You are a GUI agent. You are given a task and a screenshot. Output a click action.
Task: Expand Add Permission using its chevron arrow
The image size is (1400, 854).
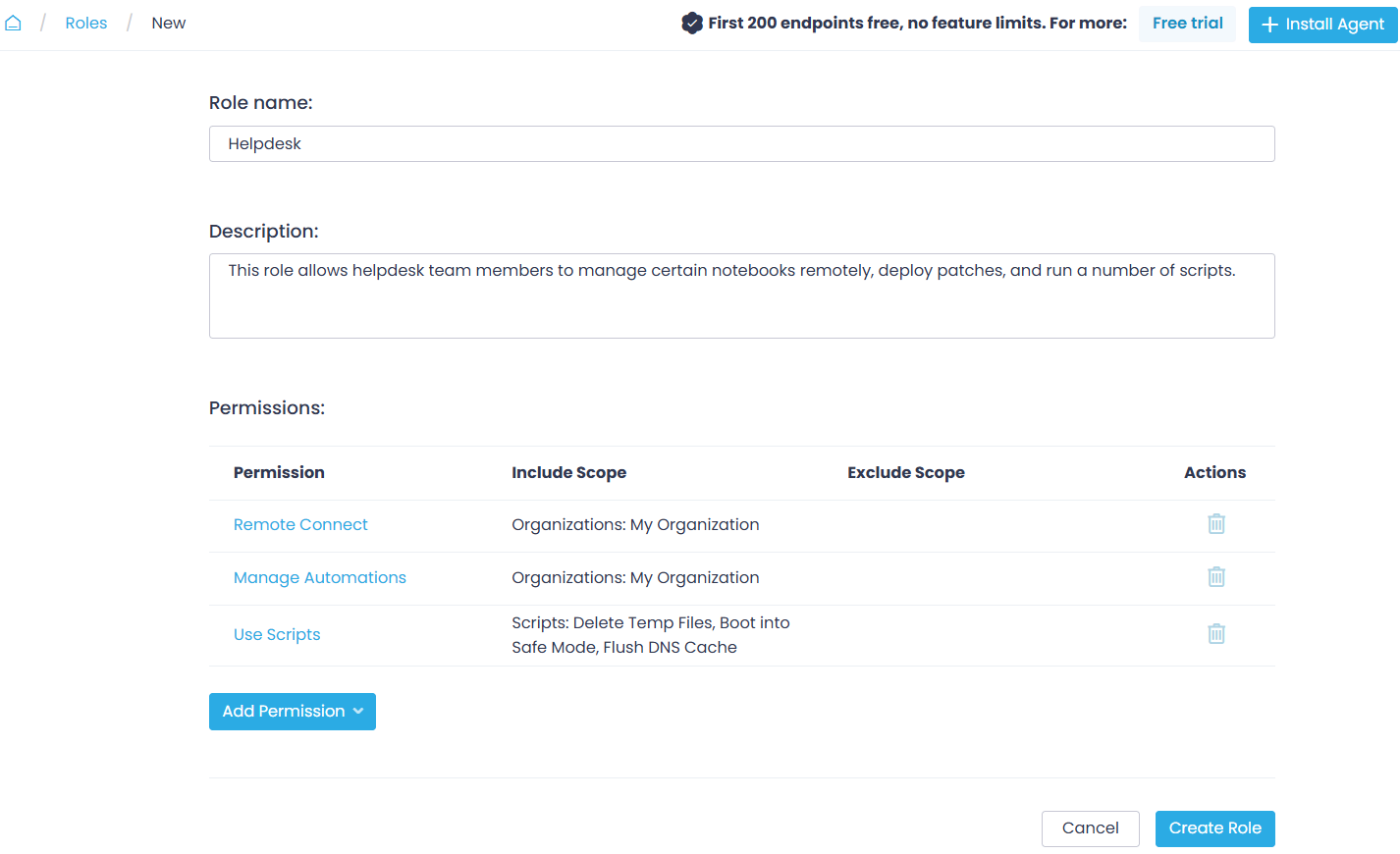pyautogui.click(x=356, y=711)
